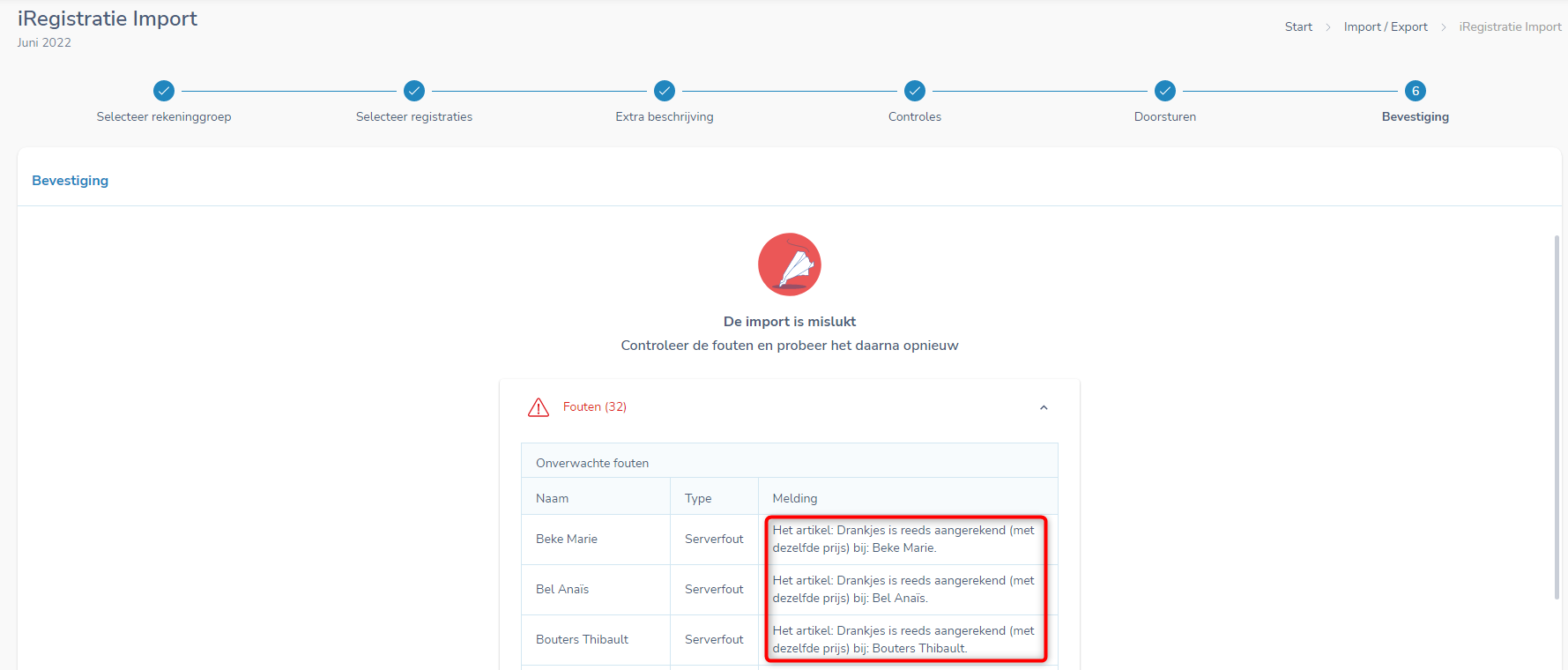Click the Onverwachte fouten table title
Image resolution: width=1568 pixels, height=670 pixels.
click(592, 463)
